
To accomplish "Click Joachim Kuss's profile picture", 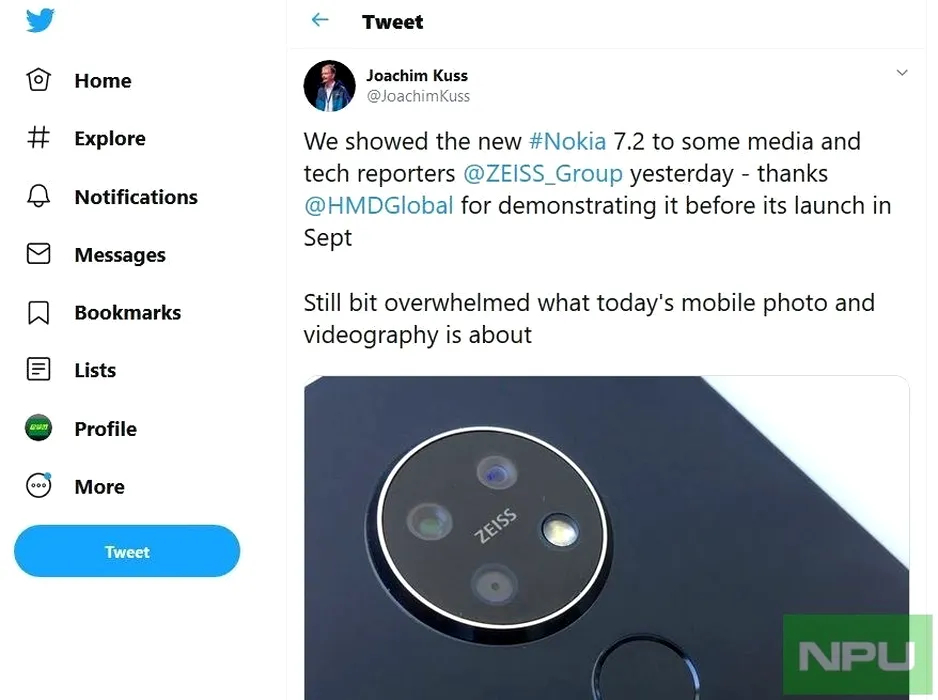I will tap(329, 86).
